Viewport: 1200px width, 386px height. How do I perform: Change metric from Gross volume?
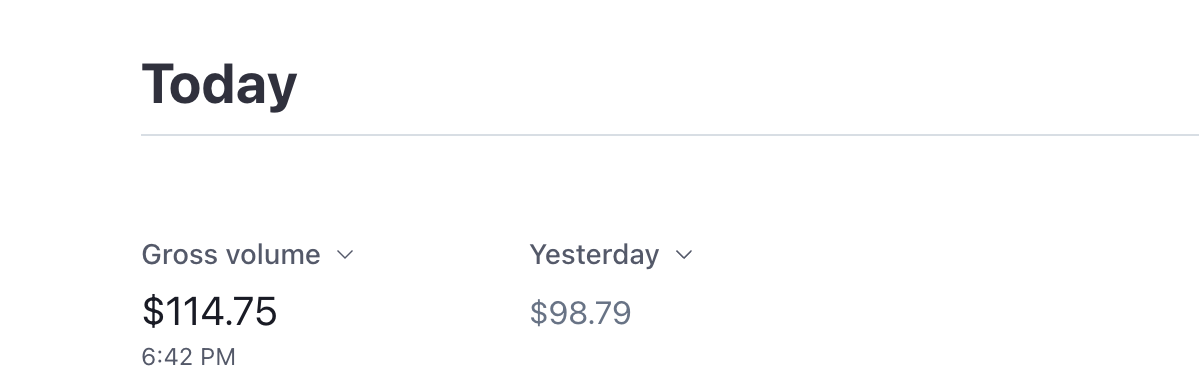248,255
